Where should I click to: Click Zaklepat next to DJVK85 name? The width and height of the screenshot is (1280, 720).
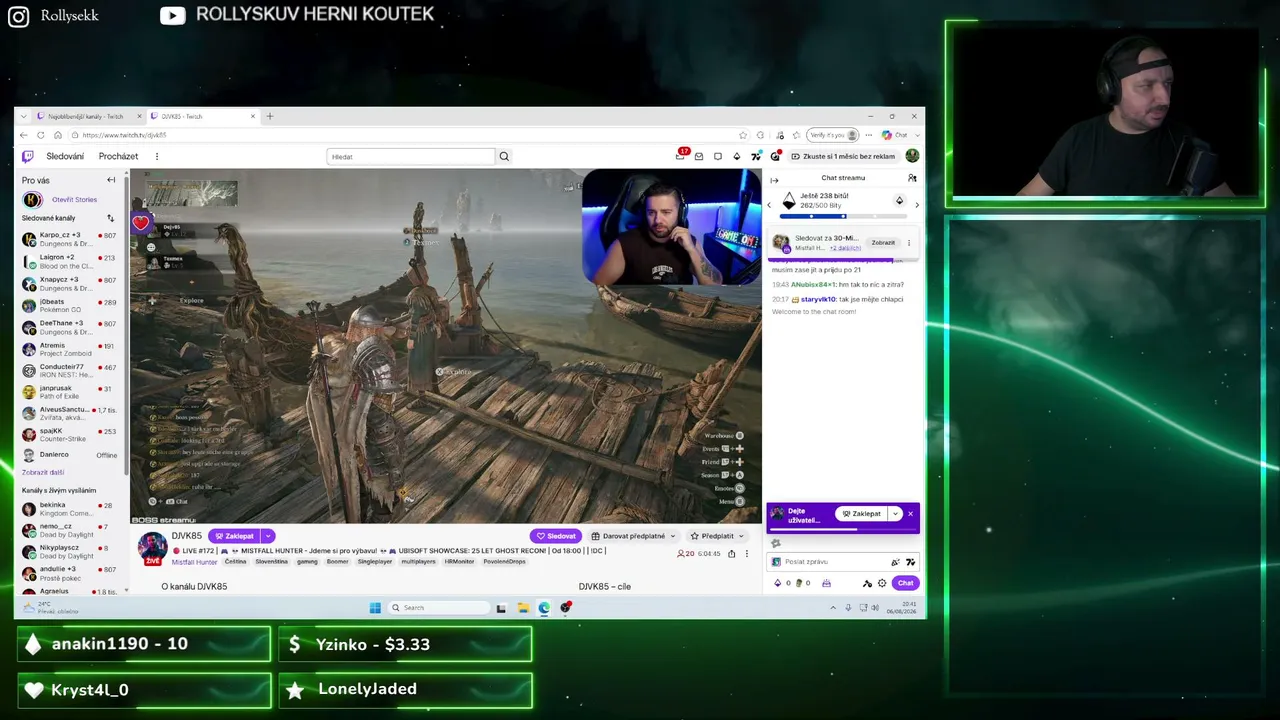[x=234, y=536]
